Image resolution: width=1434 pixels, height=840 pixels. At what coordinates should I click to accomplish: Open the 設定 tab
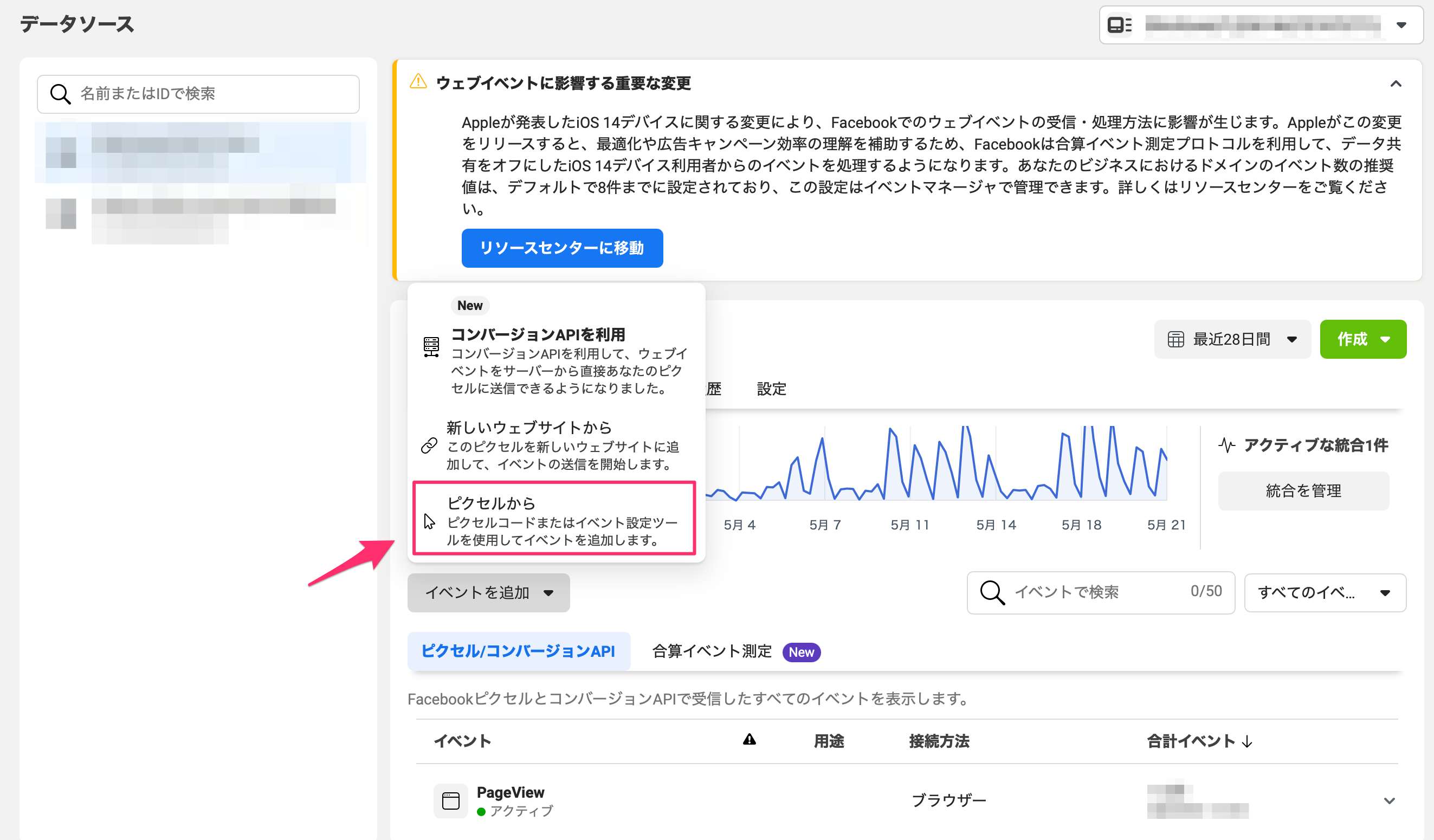coord(772,389)
